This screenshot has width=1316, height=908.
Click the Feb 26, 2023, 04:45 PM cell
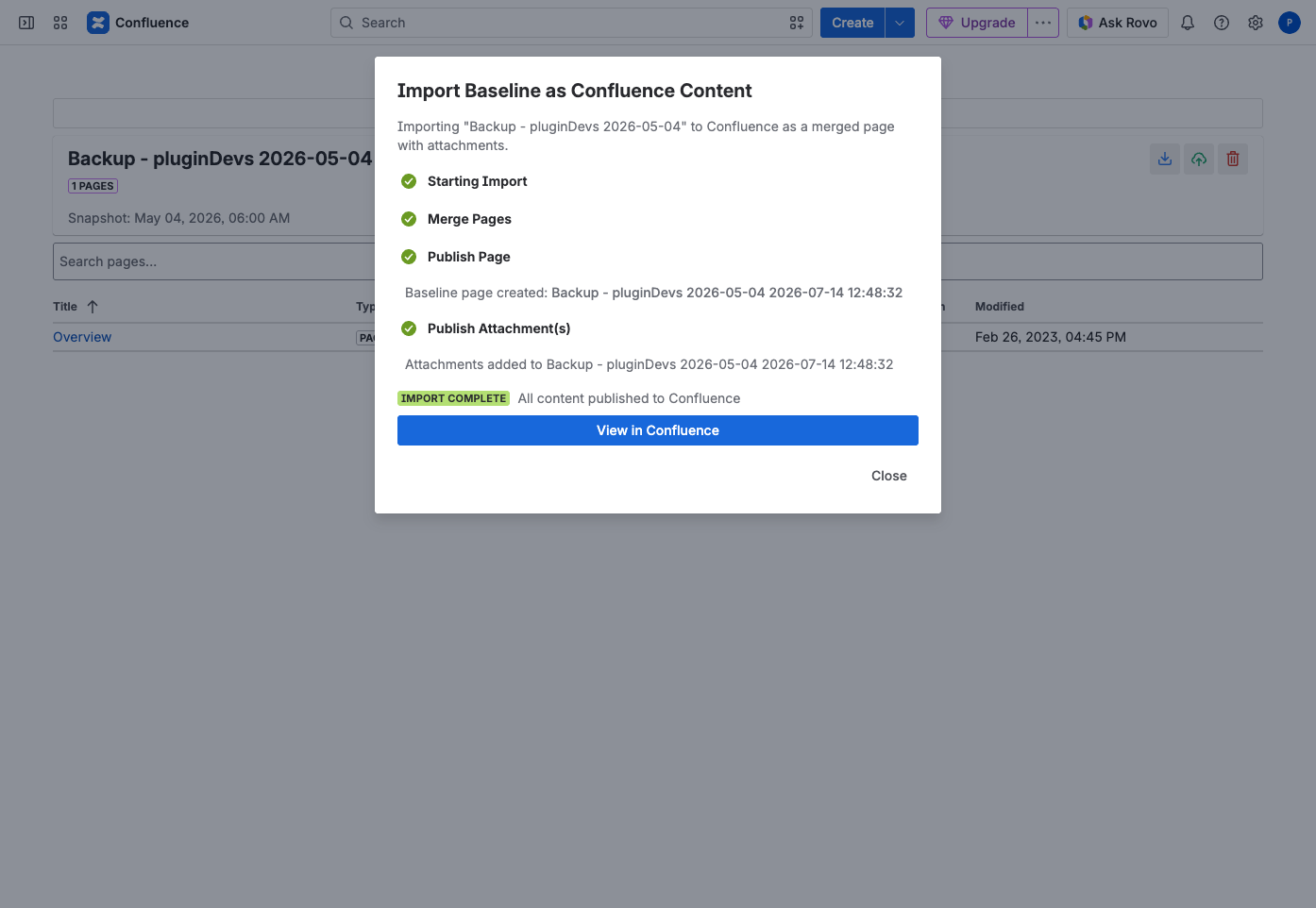(1051, 337)
